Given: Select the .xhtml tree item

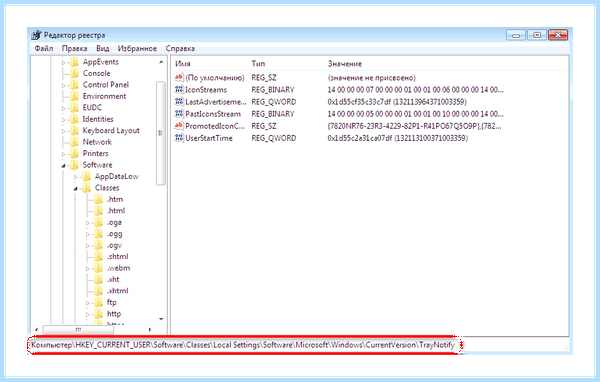Looking at the screenshot, I should [x=117, y=291].
